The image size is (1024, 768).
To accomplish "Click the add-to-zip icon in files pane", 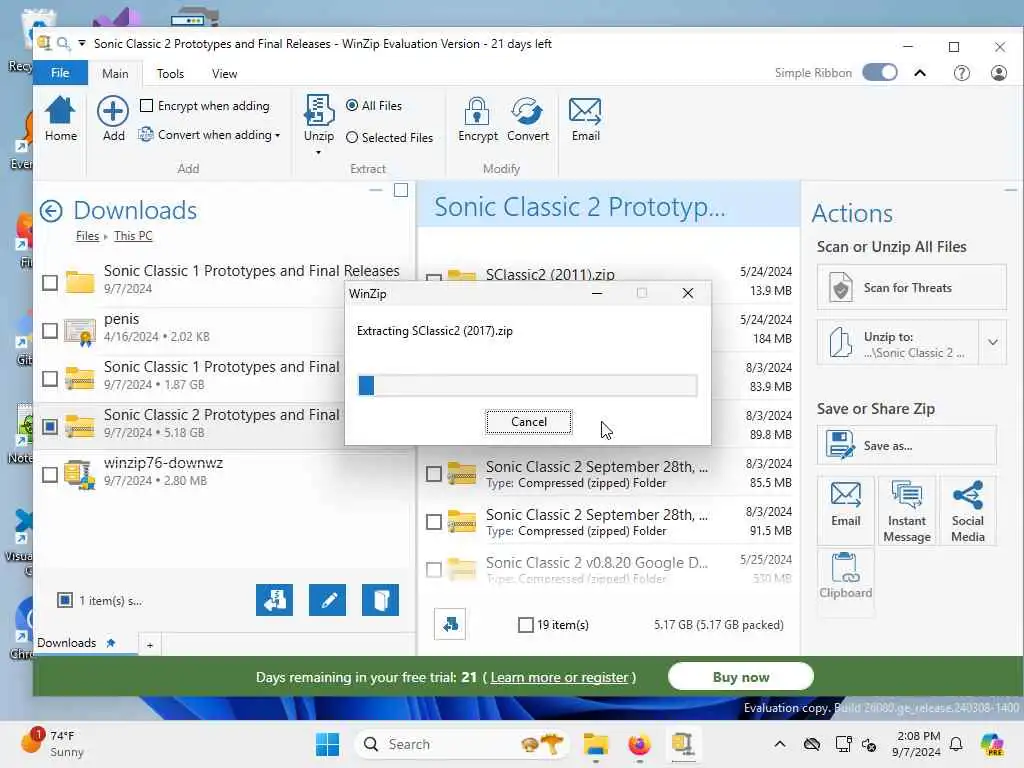I will pyautogui.click(x=274, y=600).
